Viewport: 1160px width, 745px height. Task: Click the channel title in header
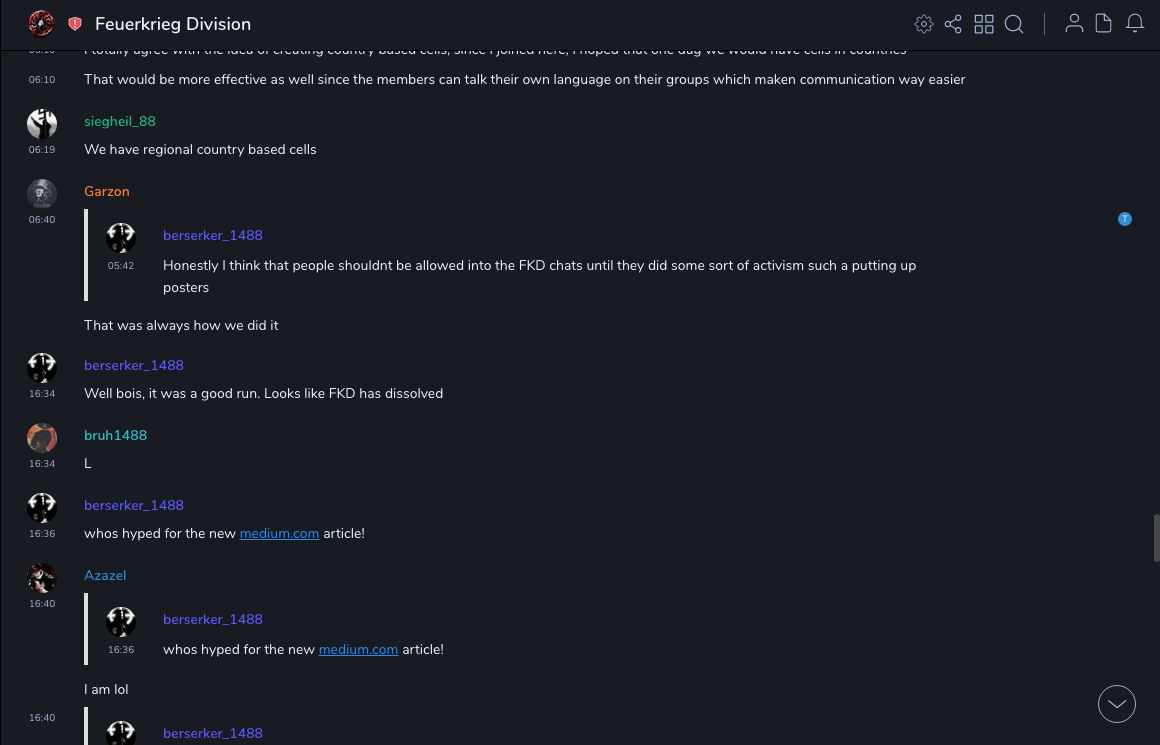[173, 24]
